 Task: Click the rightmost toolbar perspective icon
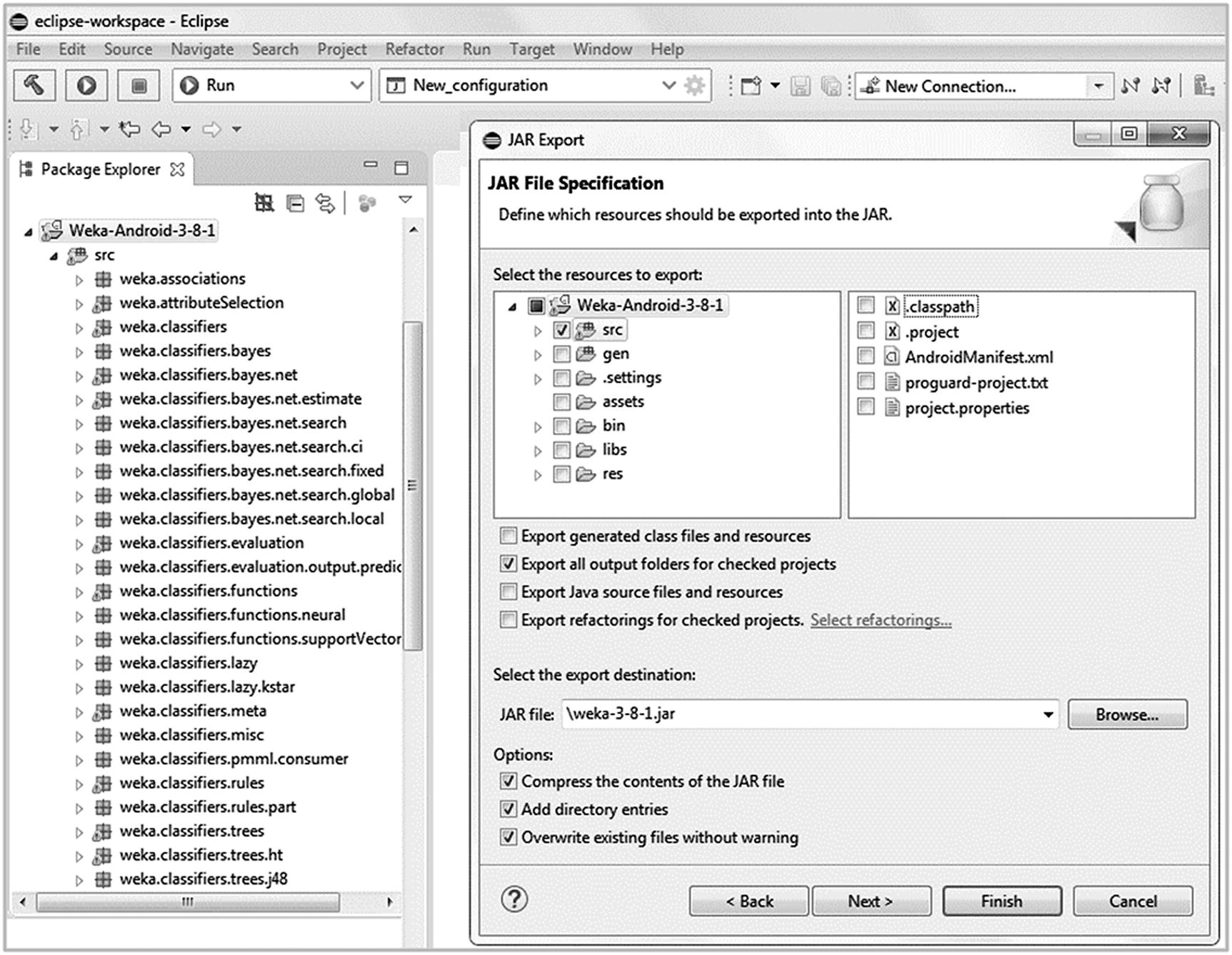click(1204, 86)
